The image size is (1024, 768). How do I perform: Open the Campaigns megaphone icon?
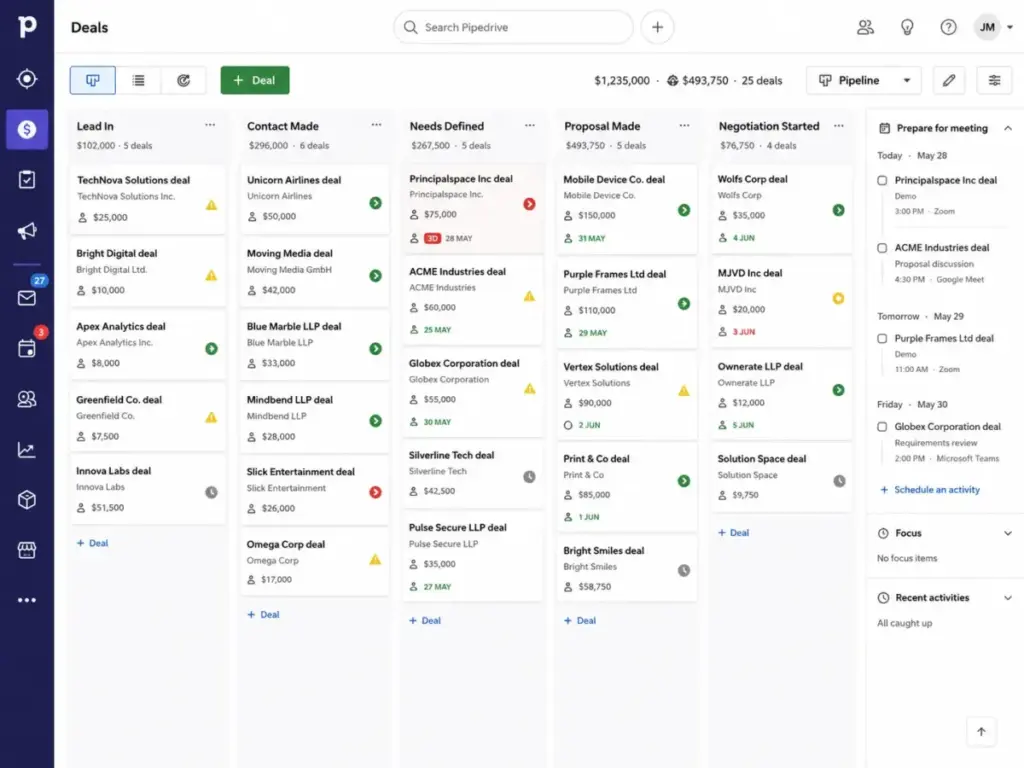tap(27, 231)
